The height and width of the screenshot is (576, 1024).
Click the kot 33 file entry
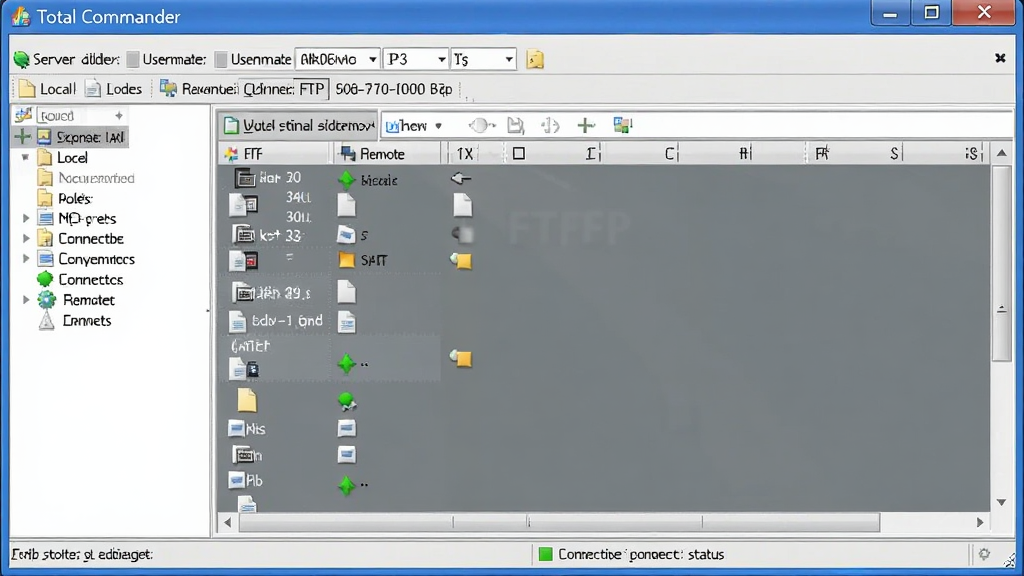[270, 234]
